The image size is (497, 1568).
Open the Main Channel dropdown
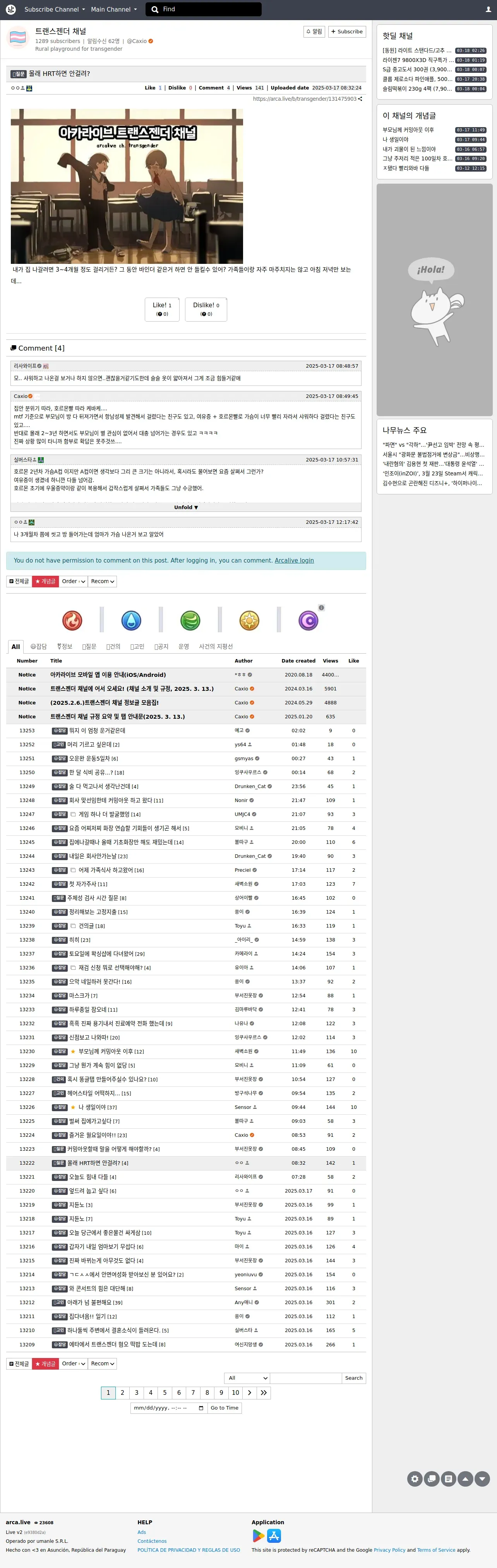[x=114, y=9]
